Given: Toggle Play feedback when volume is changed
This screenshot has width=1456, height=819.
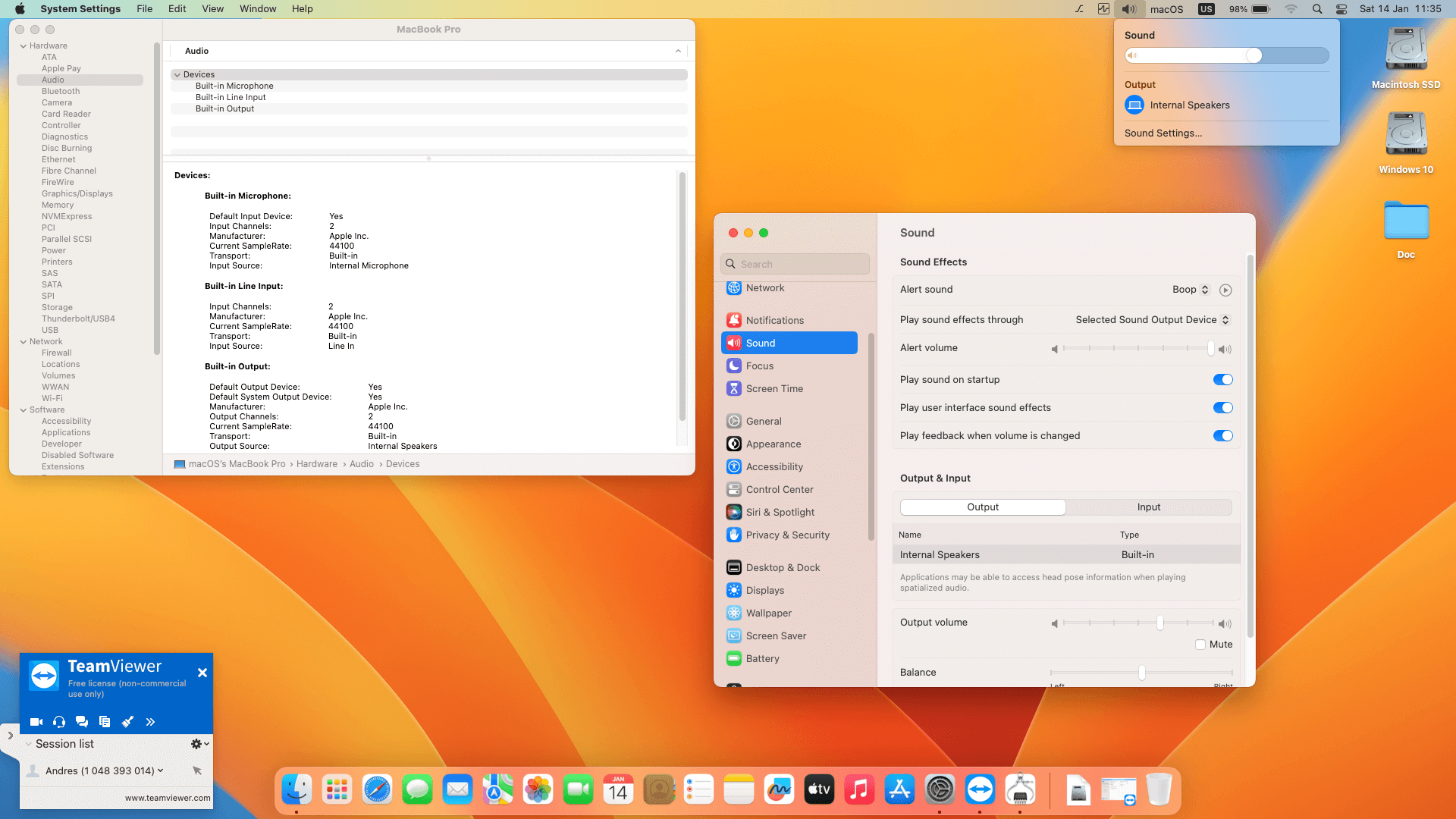Looking at the screenshot, I should pyautogui.click(x=1222, y=436).
